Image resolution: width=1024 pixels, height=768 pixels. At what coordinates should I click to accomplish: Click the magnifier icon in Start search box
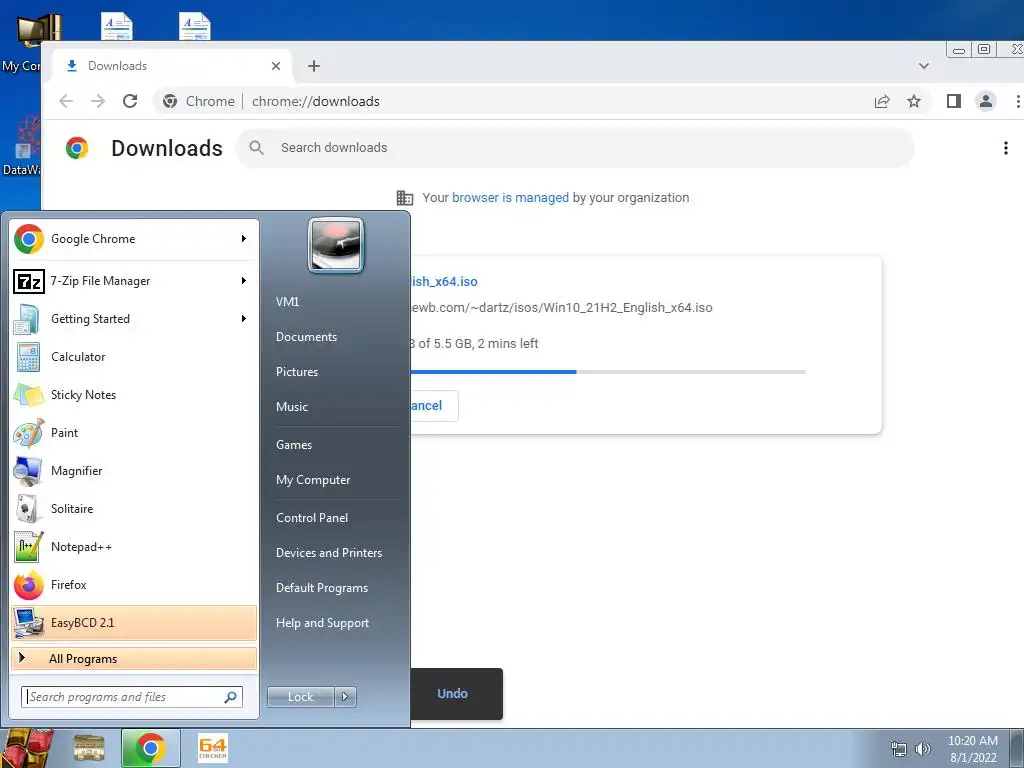tap(231, 697)
